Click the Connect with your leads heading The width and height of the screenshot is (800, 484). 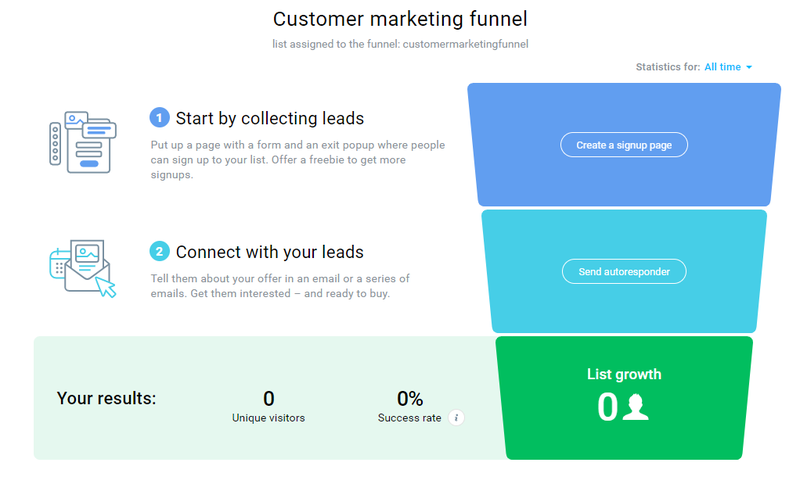pyautogui.click(x=269, y=252)
